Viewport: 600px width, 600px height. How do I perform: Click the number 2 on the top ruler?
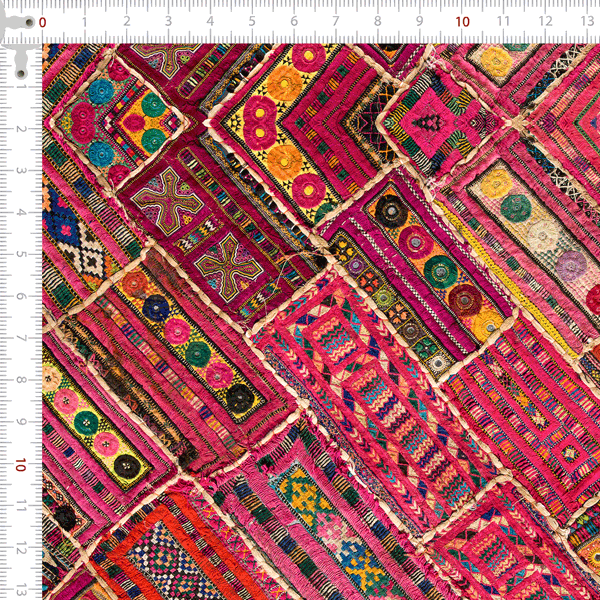pos(127,21)
